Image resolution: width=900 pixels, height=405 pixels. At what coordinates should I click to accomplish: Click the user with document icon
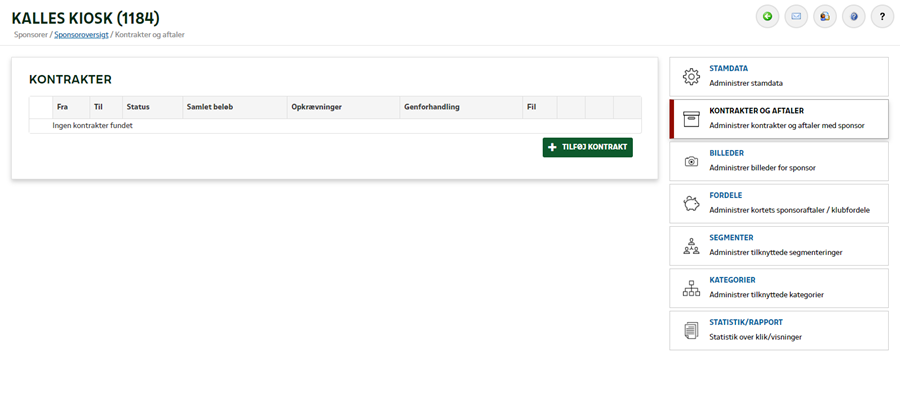(825, 16)
